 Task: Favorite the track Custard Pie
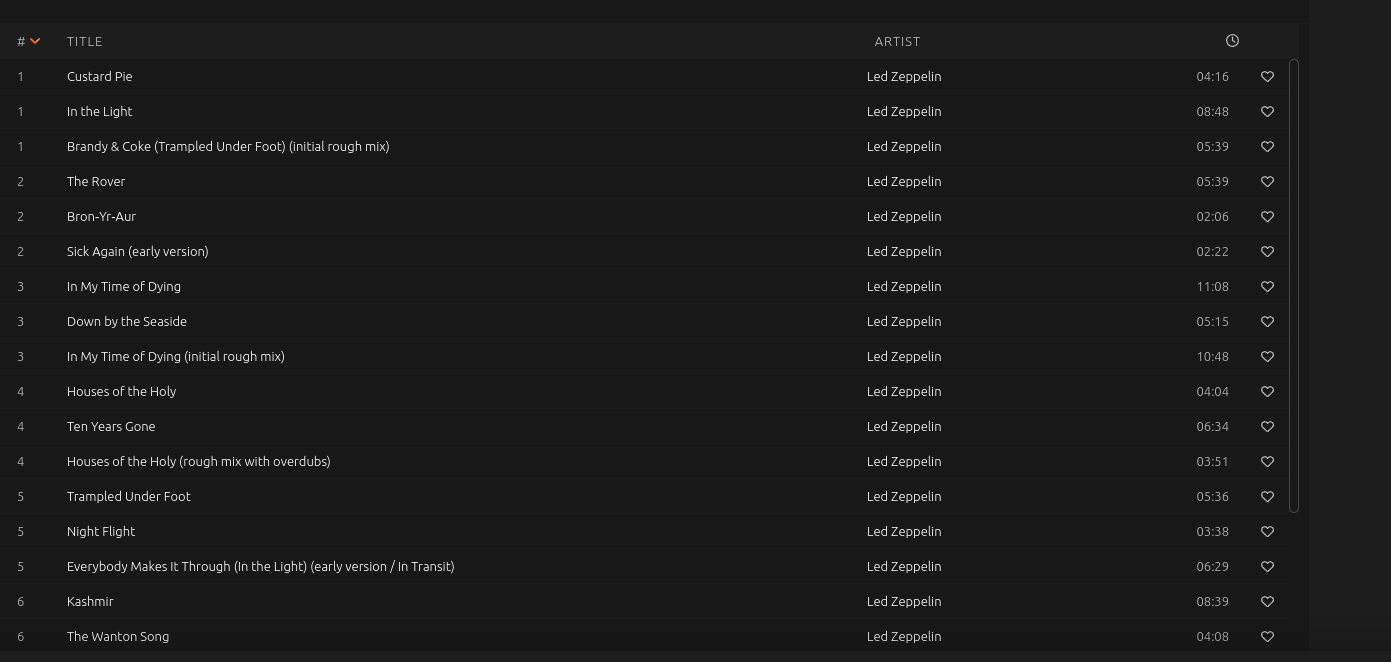point(1267,76)
